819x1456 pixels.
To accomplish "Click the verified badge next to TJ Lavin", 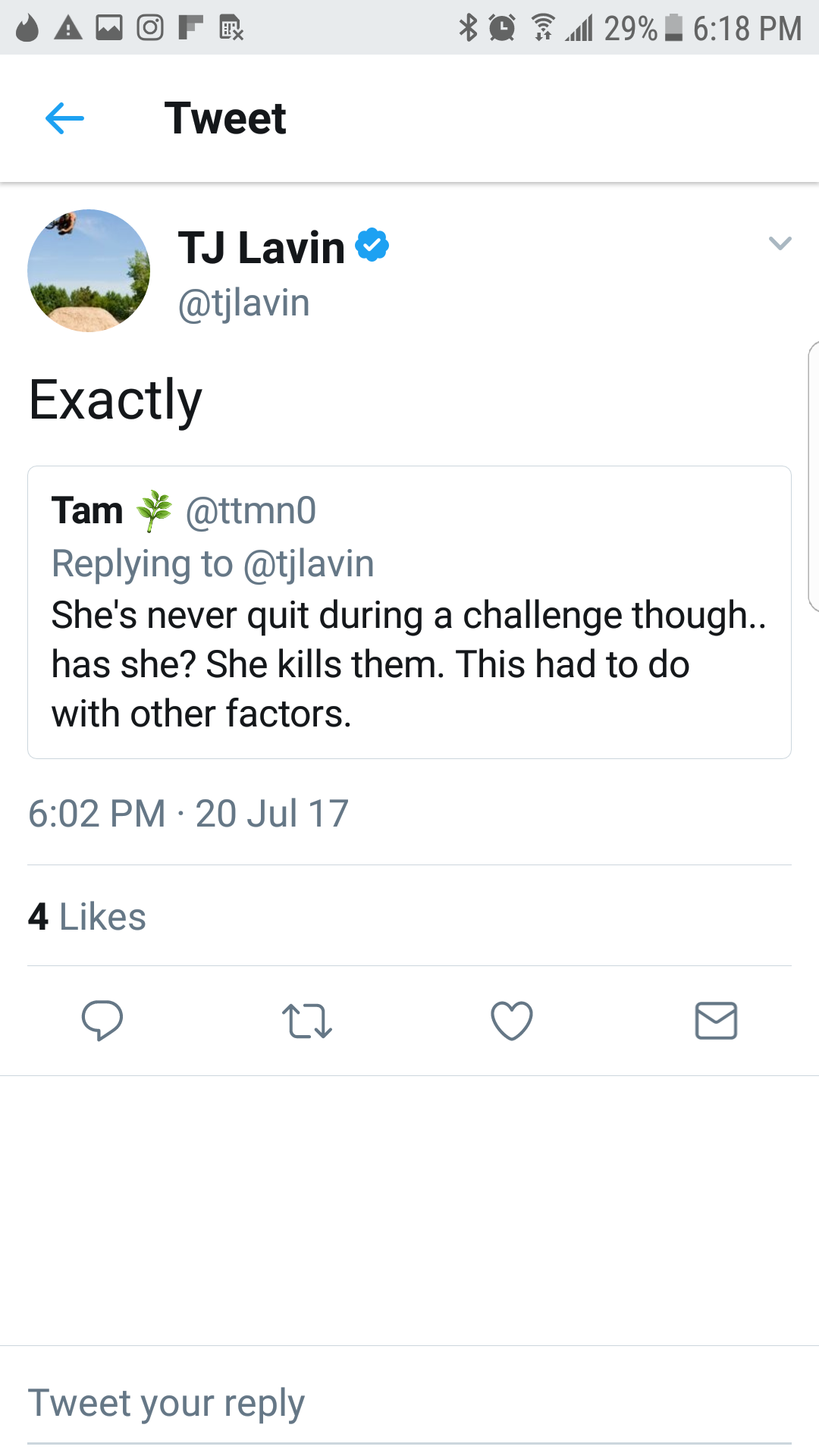I will [x=372, y=245].
